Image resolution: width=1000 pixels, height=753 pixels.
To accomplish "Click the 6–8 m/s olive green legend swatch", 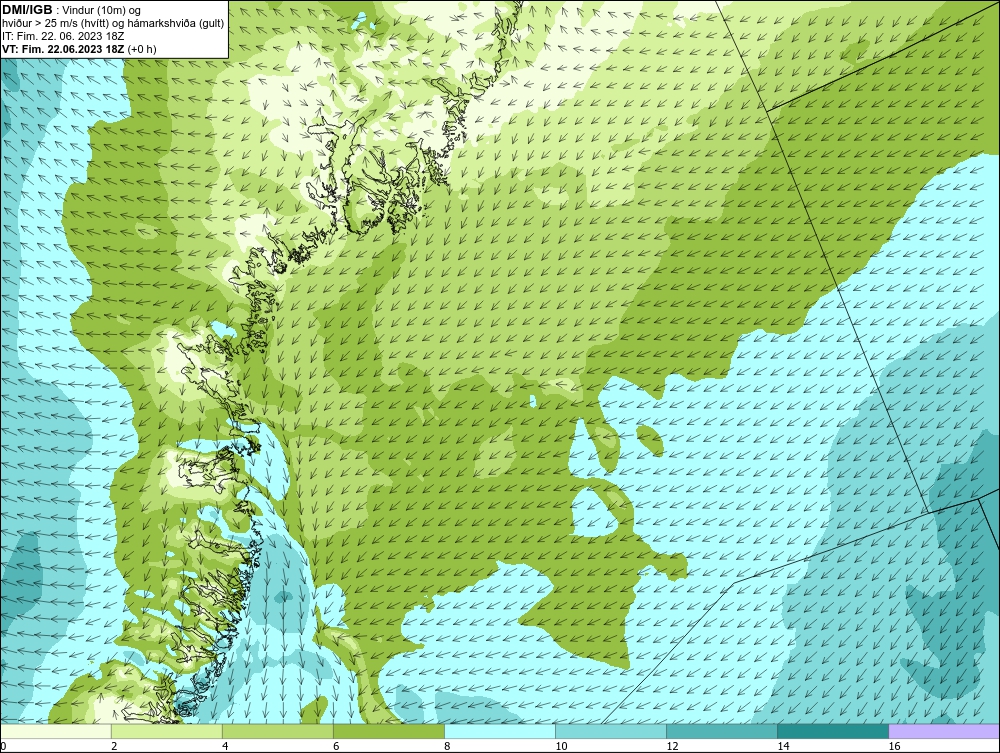I will [389, 731].
